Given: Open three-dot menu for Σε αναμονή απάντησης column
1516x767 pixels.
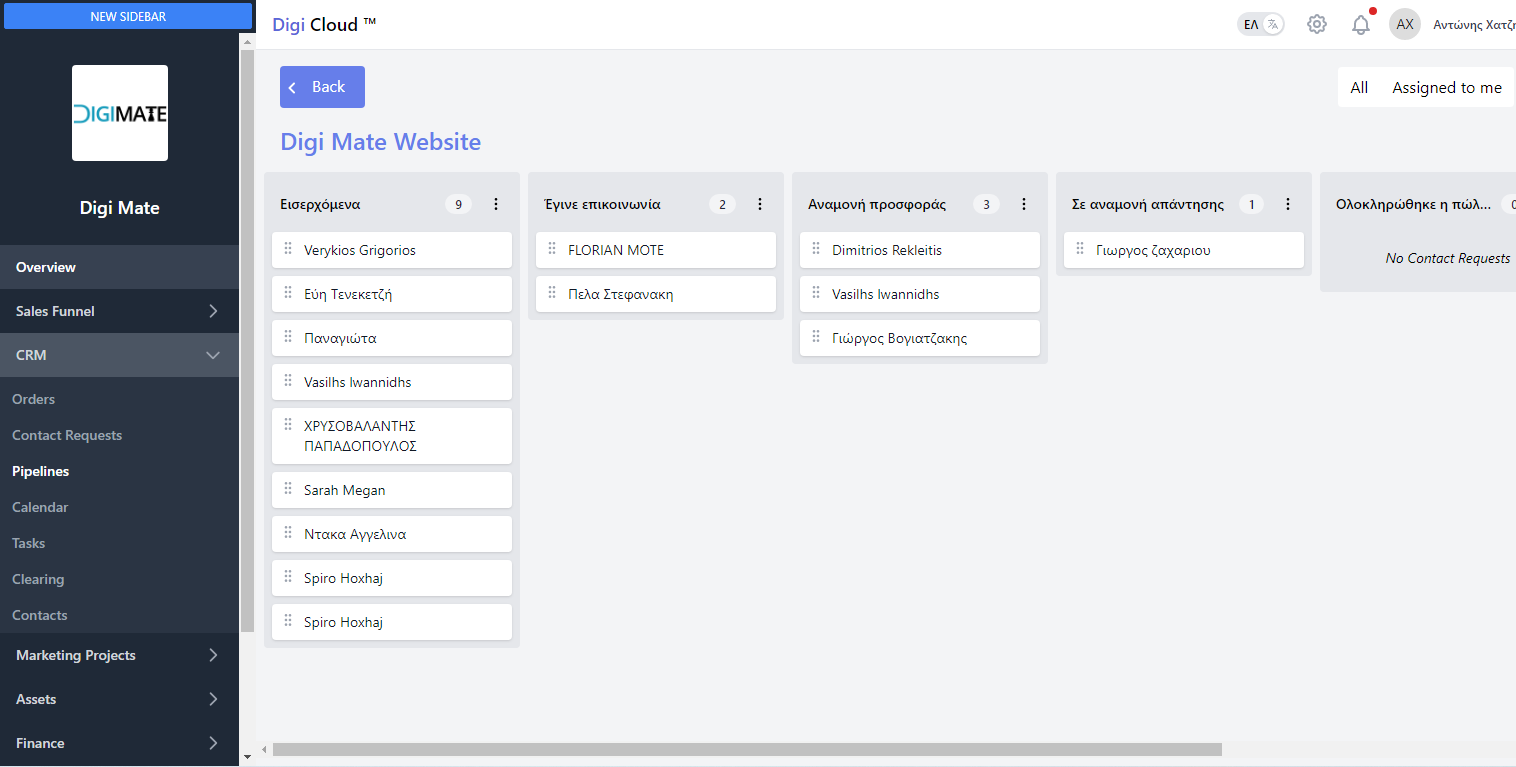Looking at the screenshot, I should pyautogui.click(x=1288, y=204).
